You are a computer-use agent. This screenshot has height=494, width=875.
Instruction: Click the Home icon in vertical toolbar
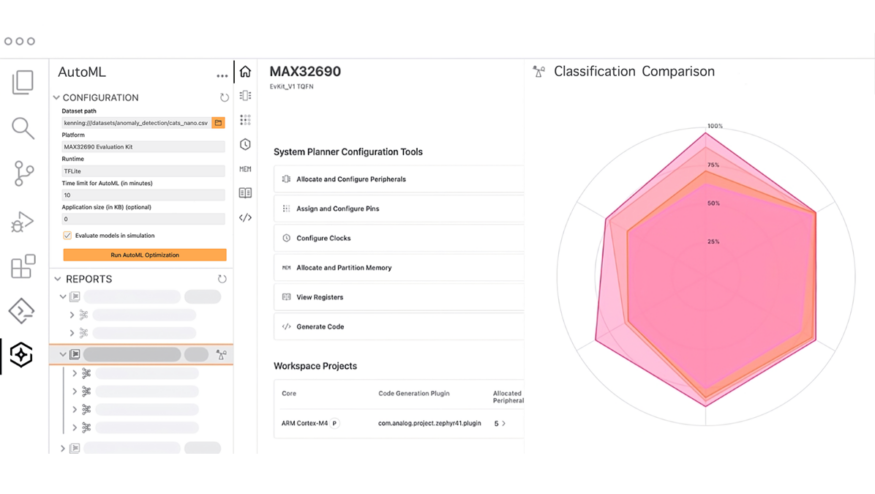pyautogui.click(x=245, y=72)
